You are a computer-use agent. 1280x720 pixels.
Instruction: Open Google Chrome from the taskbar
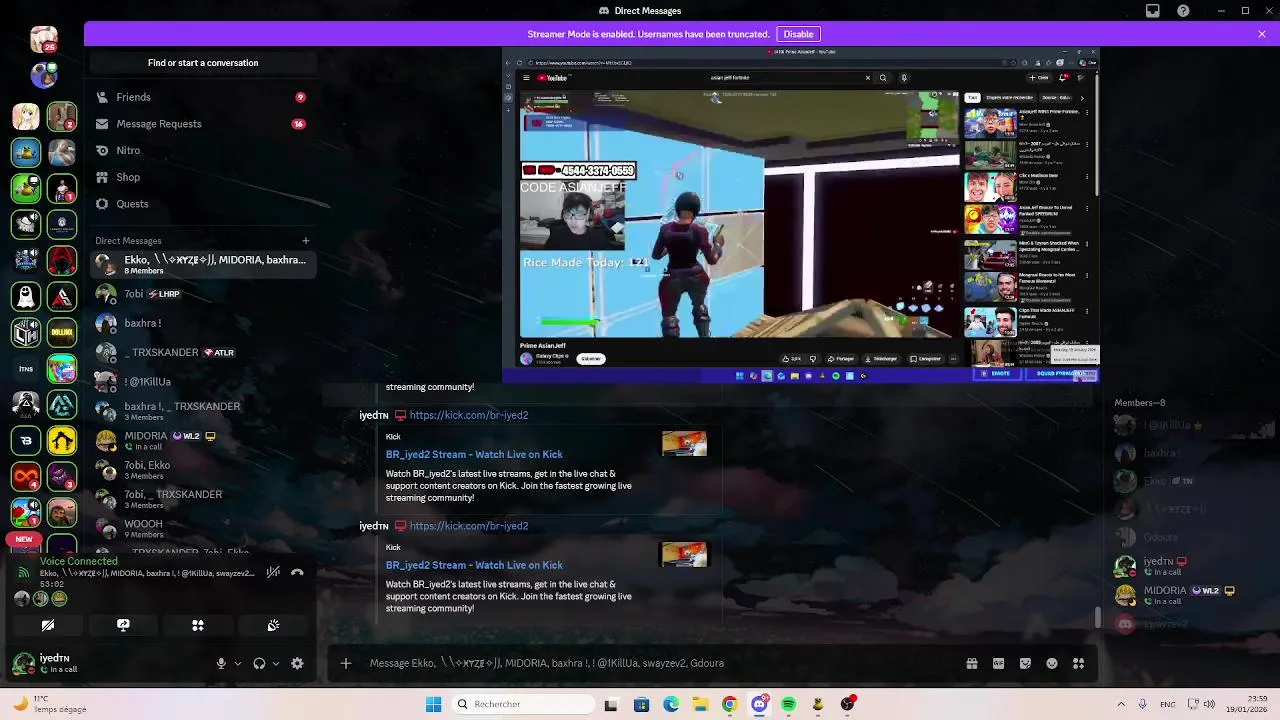(730, 704)
